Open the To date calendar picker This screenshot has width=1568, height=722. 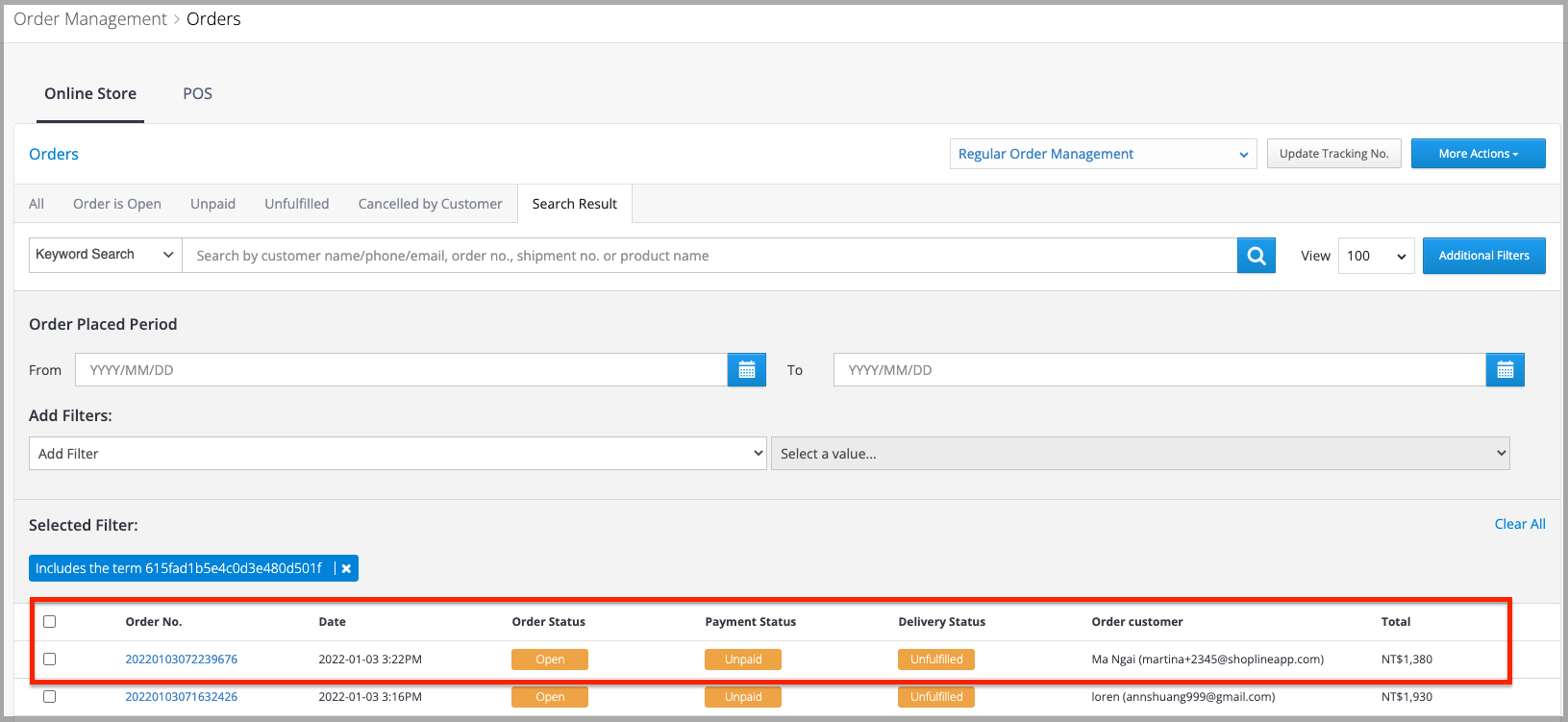(x=1505, y=370)
